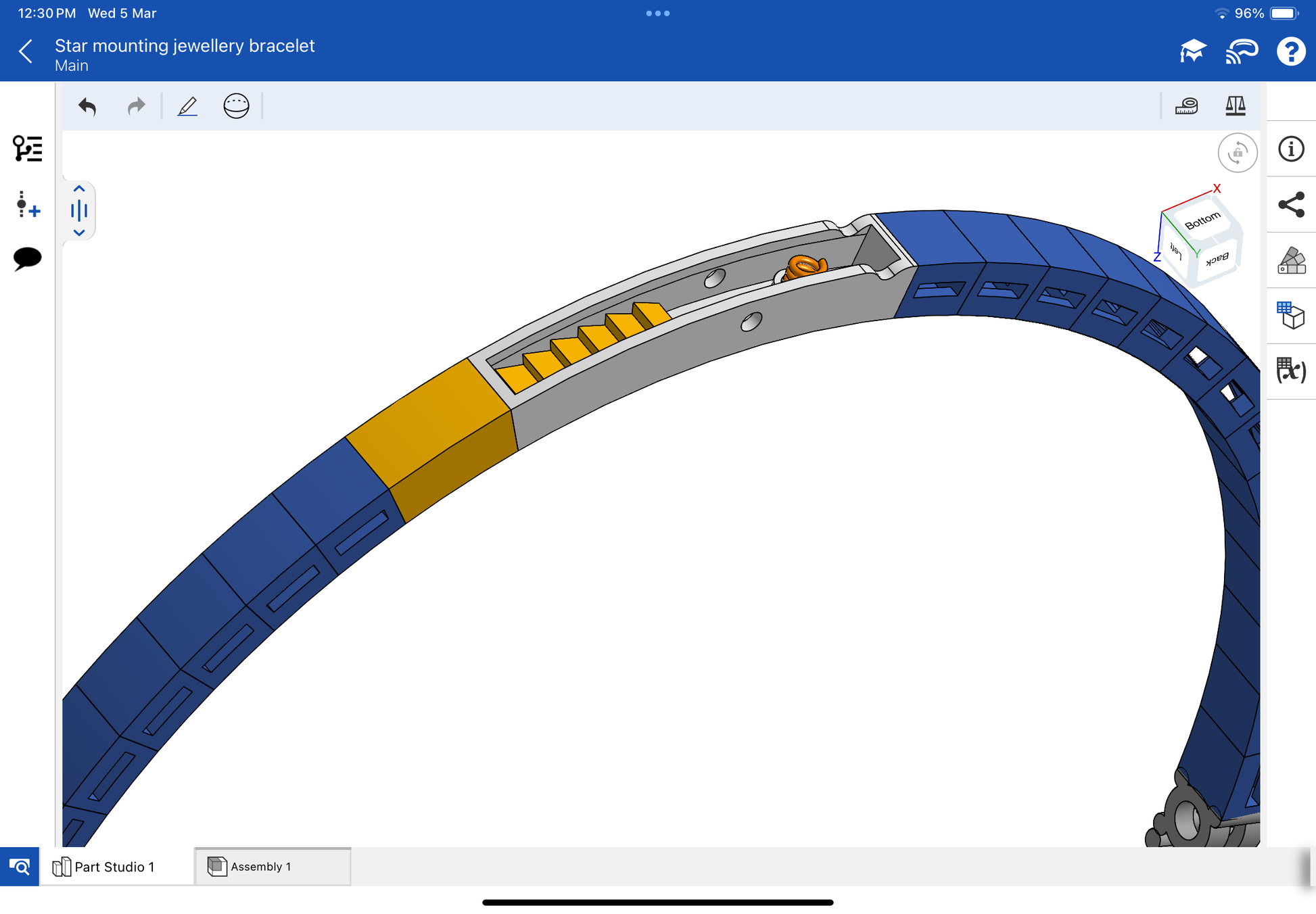This screenshot has height=914, width=1316.
Task: Tap the redo arrow icon
Action: coord(136,106)
